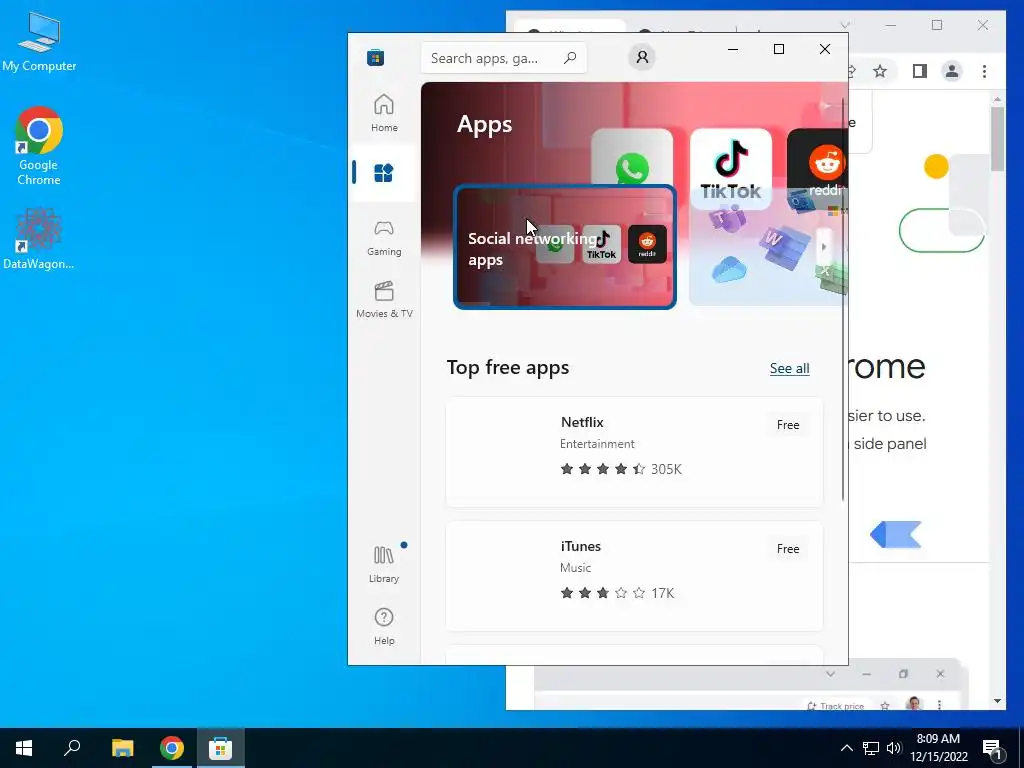Click the Microsoft Store logo icon

pos(376,57)
